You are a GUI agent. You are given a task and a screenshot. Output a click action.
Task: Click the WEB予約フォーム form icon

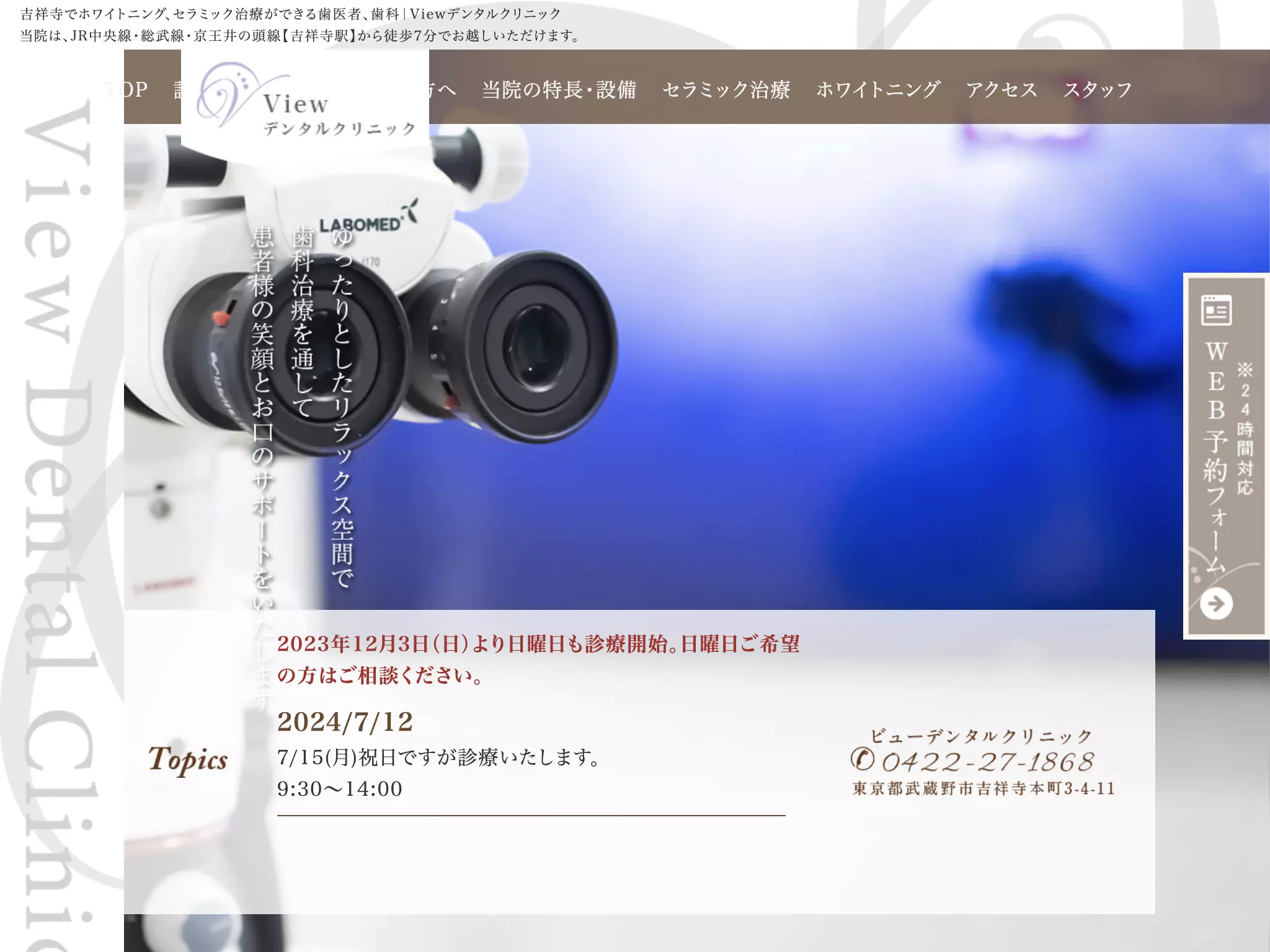(x=1216, y=310)
